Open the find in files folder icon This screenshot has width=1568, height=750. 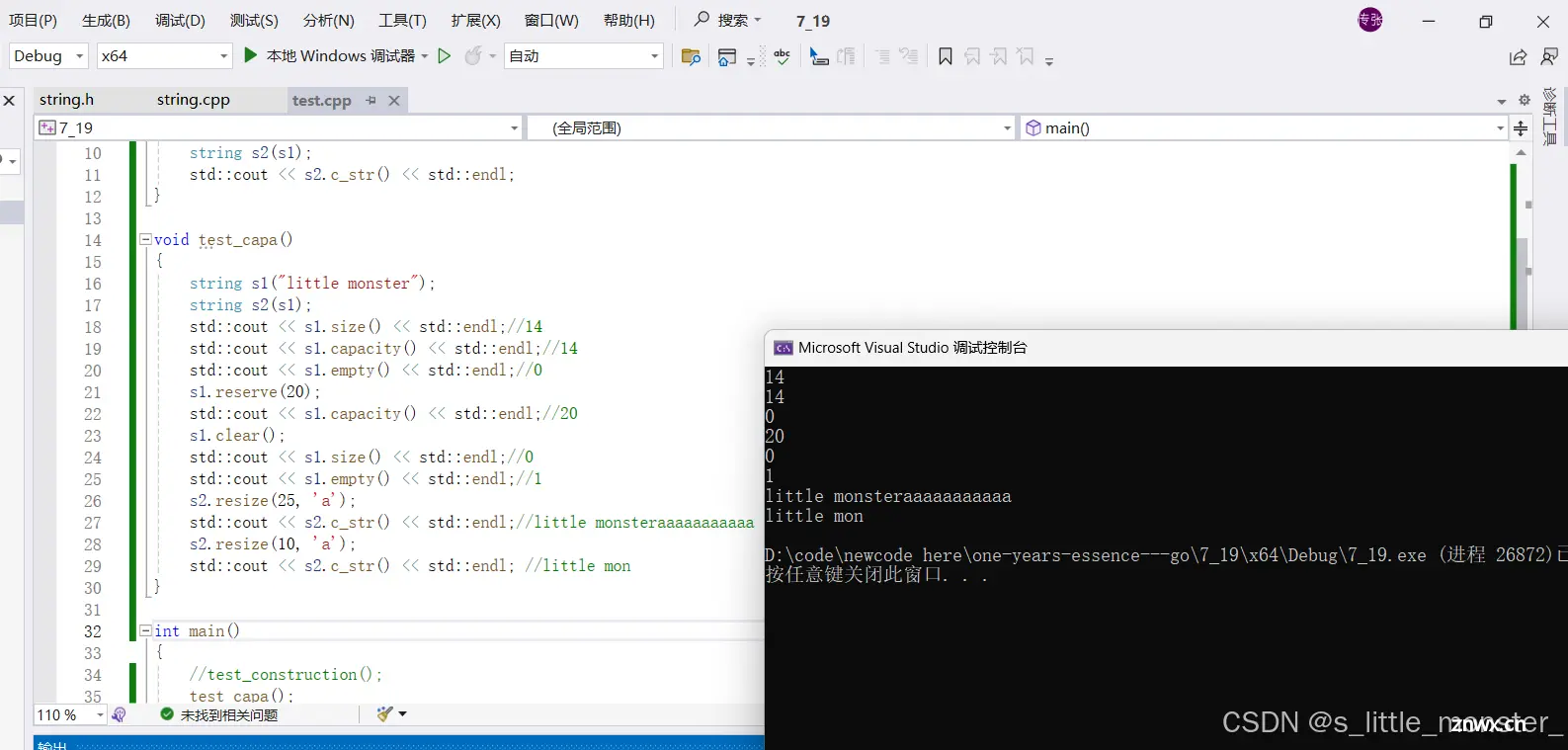(x=692, y=56)
